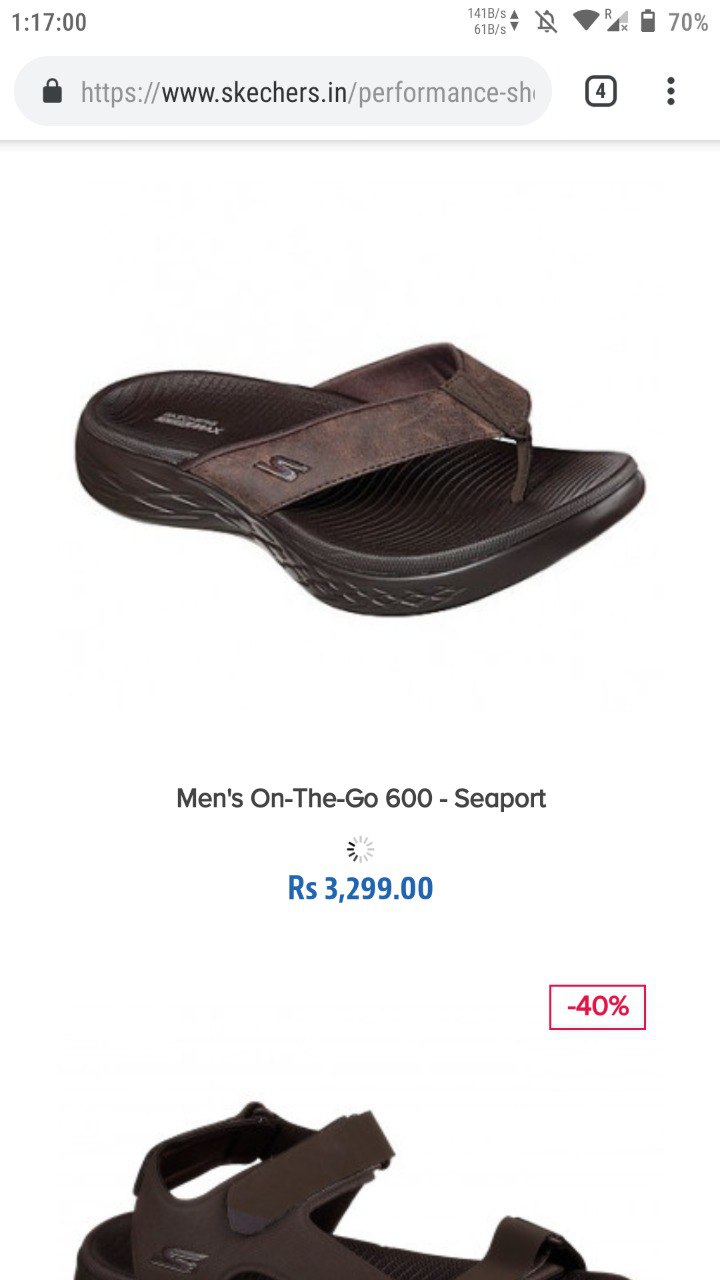Screen dimensions: 720x1280
Task: Tap the 1:17:00 clock
Action: coord(49,22)
